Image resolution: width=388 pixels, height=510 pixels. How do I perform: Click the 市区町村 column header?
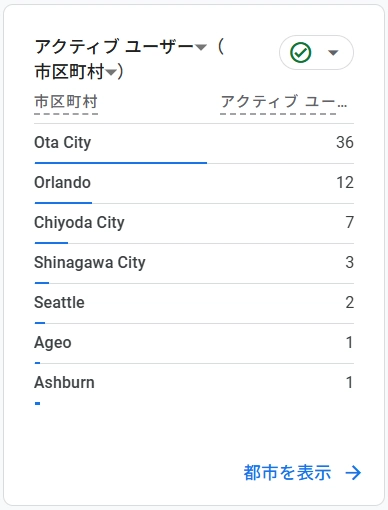tap(66, 102)
